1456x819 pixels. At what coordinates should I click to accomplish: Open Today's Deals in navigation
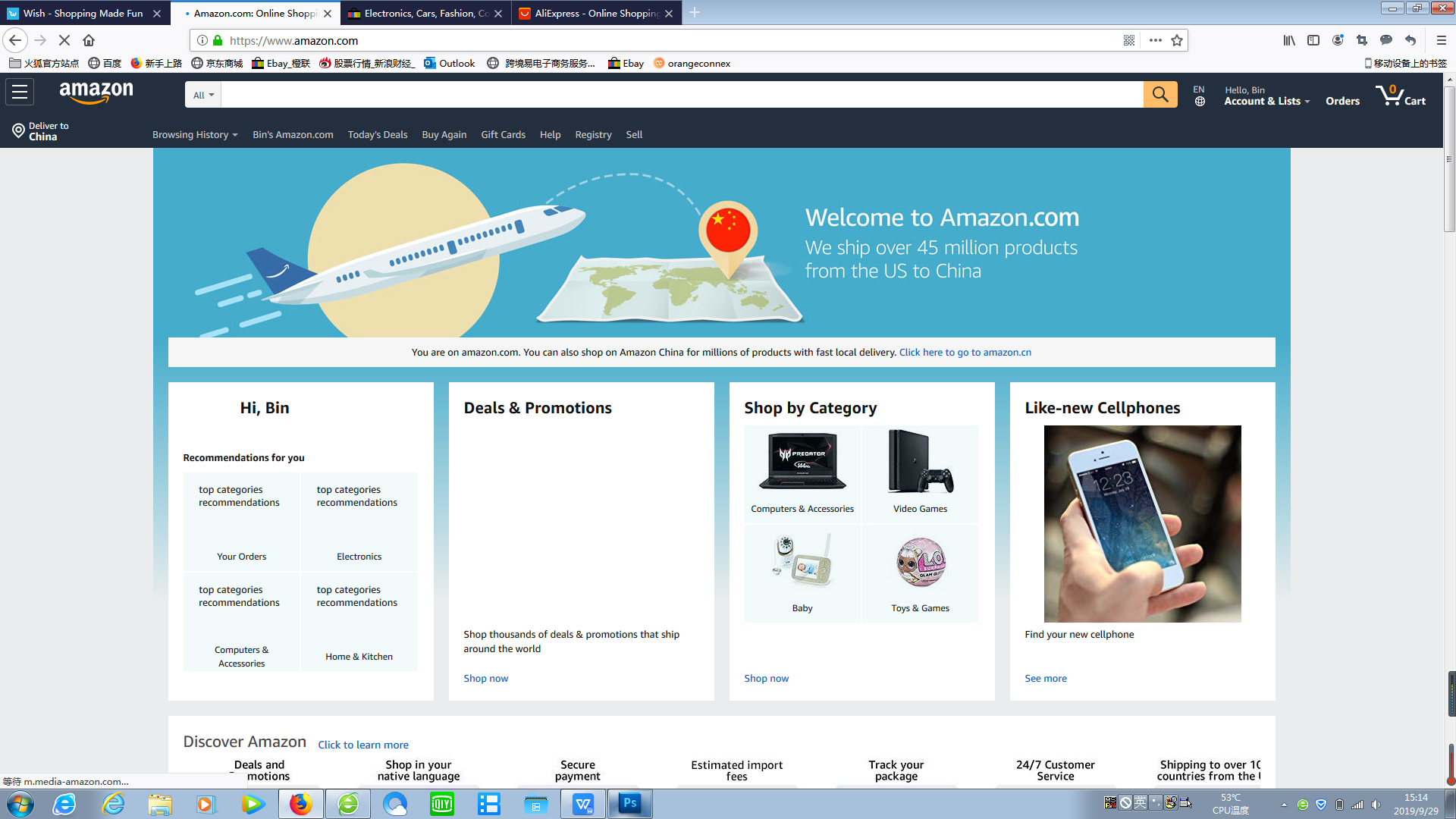(377, 134)
